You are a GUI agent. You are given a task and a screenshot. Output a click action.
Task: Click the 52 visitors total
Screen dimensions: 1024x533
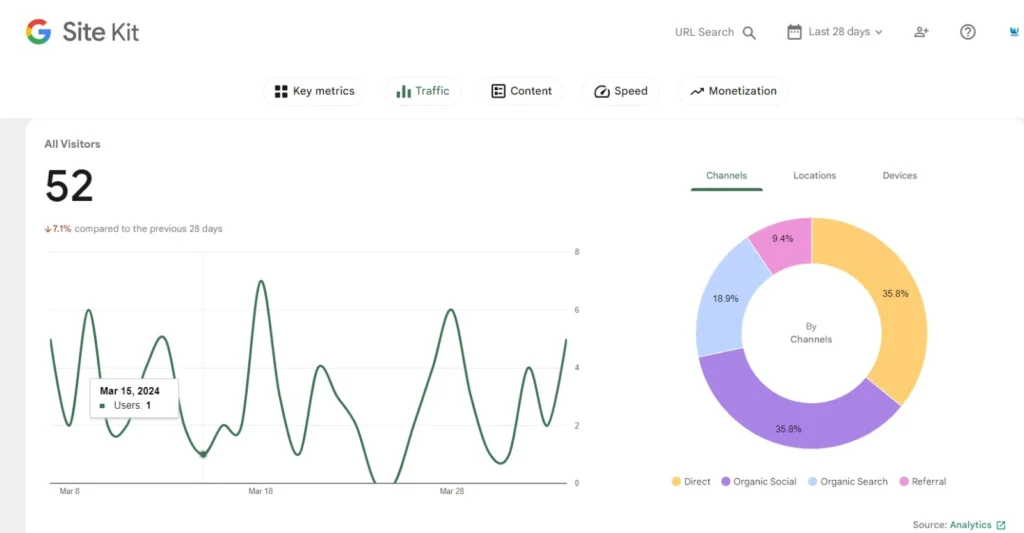69,186
